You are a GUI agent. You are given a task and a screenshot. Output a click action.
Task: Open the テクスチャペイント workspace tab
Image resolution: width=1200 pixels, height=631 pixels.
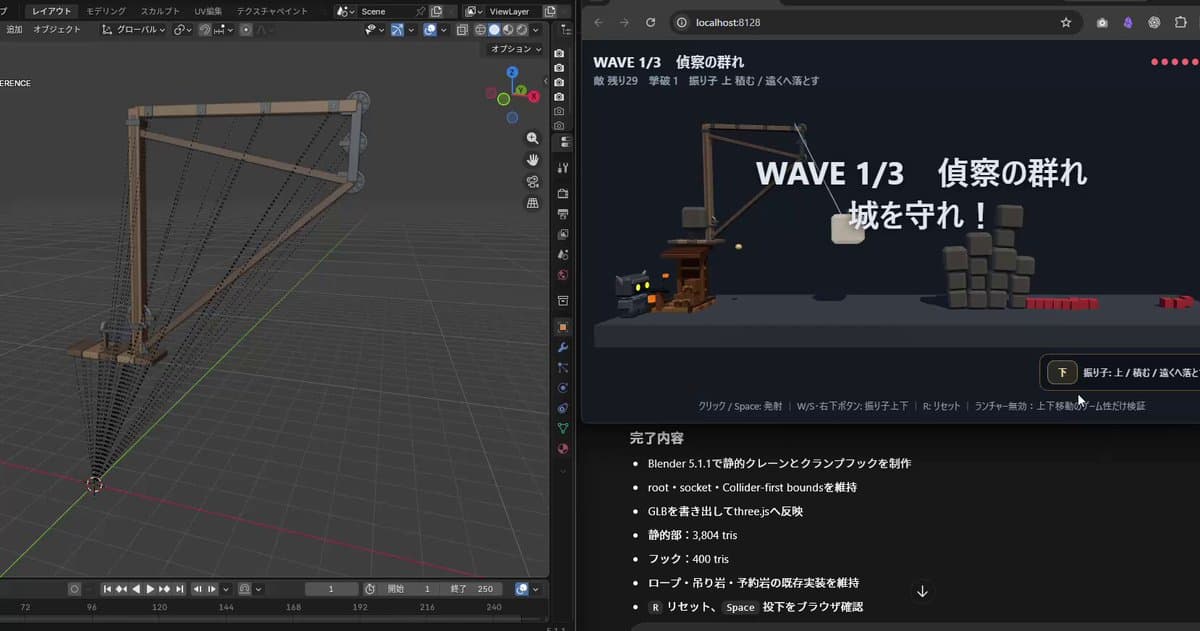point(272,11)
